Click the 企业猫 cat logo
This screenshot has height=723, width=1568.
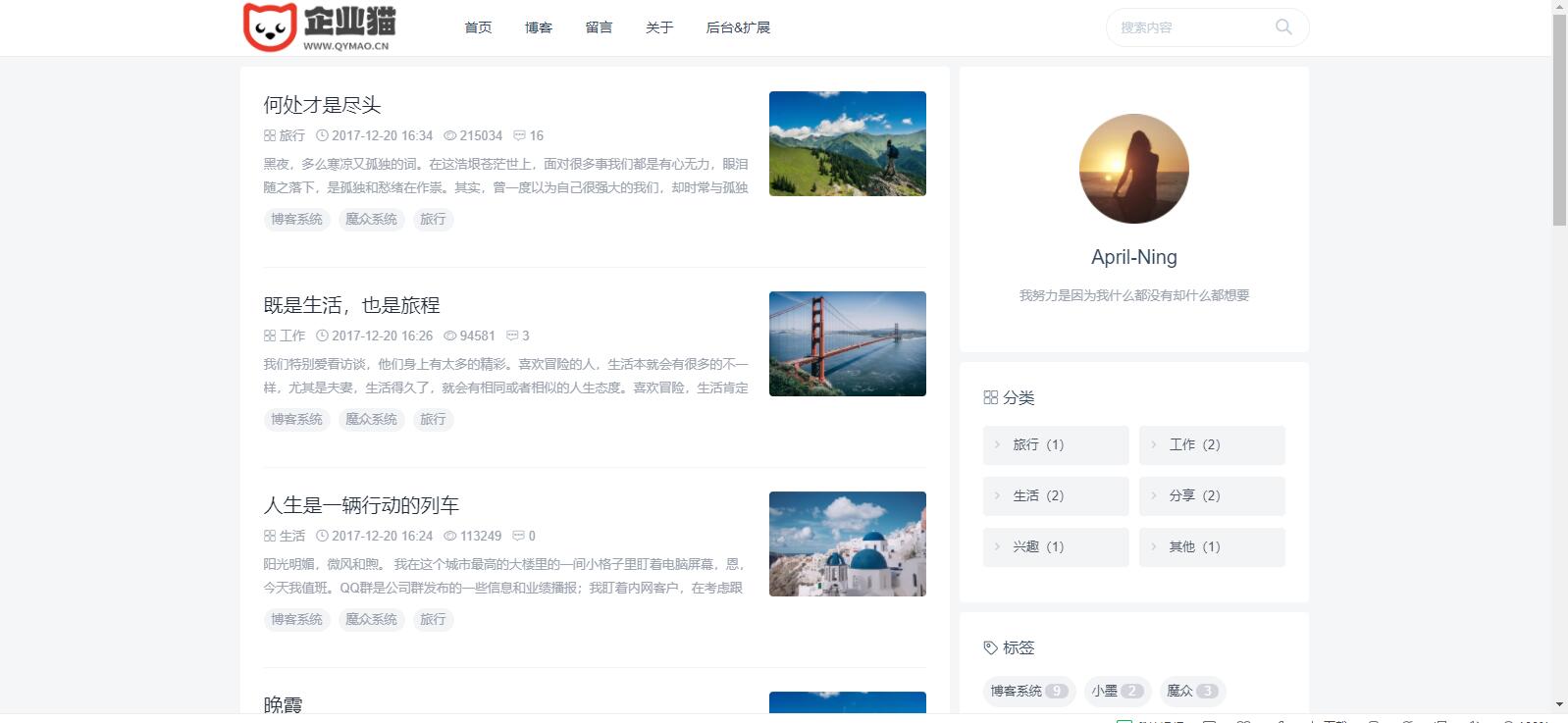(x=270, y=26)
